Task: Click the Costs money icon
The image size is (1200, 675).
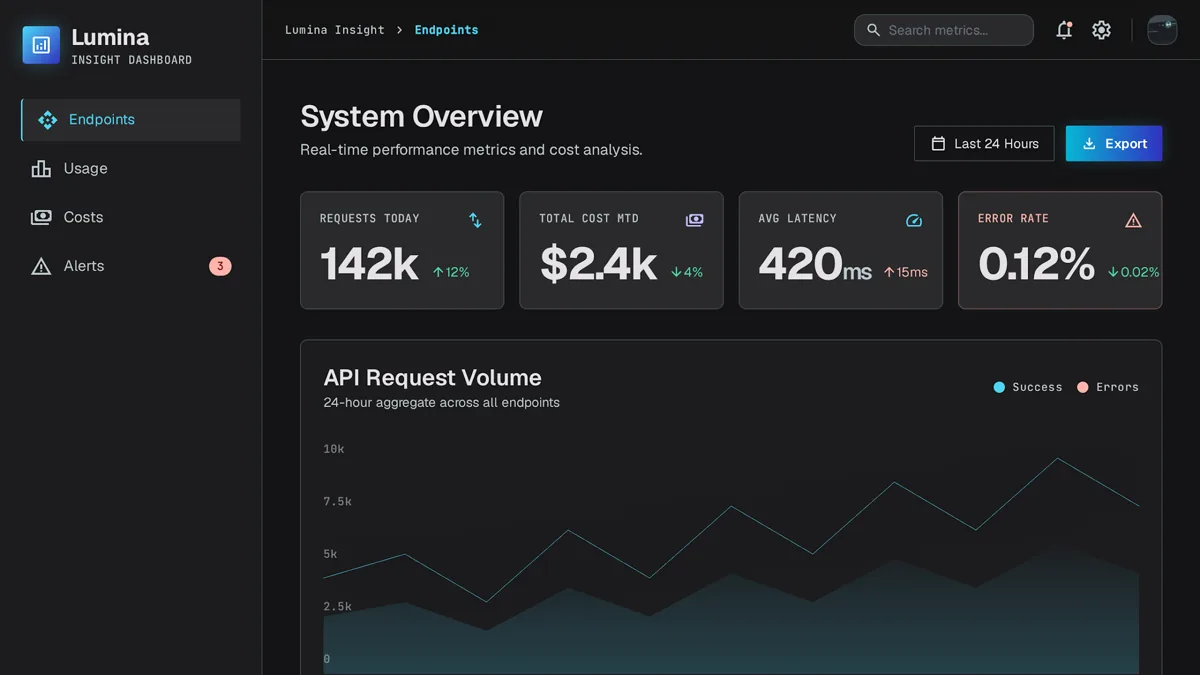Action: pyautogui.click(x=41, y=217)
